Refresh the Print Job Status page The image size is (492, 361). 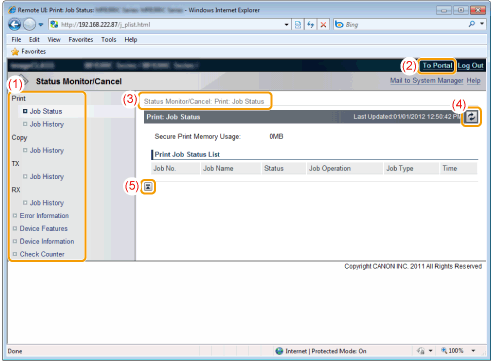click(x=471, y=117)
